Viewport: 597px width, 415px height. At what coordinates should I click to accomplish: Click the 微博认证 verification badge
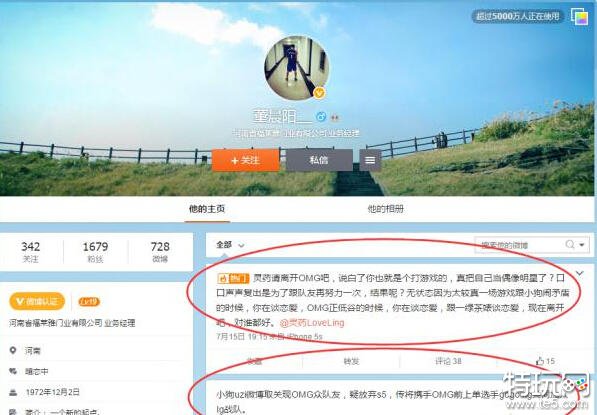[37, 302]
